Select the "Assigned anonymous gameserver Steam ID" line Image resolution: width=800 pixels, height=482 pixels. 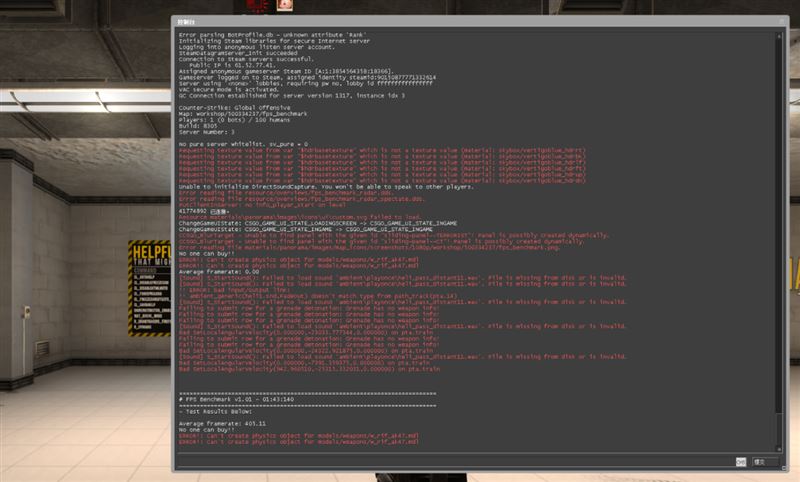(x=286, y=71)
